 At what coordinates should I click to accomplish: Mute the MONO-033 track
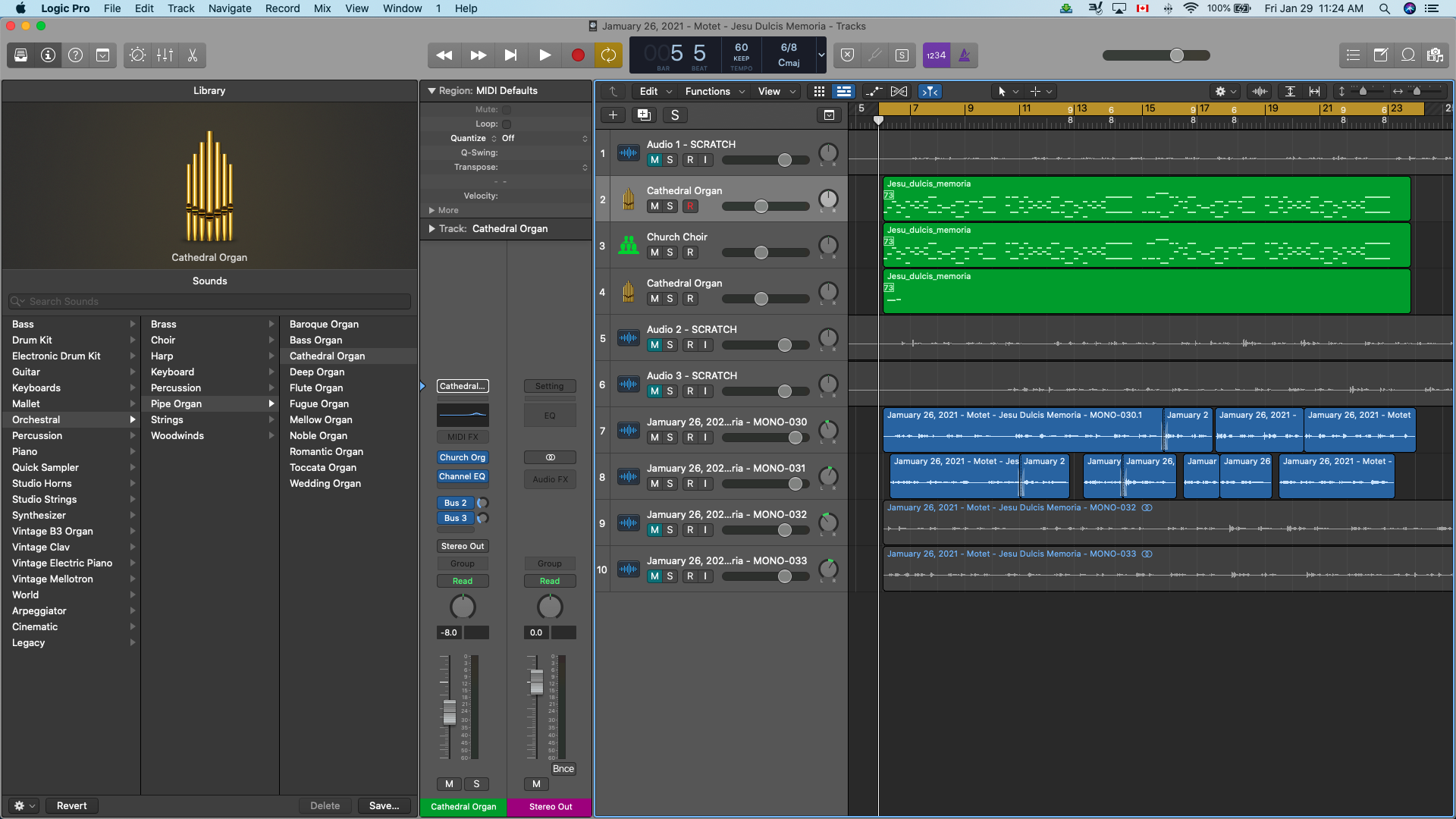(x=654, y=576)
